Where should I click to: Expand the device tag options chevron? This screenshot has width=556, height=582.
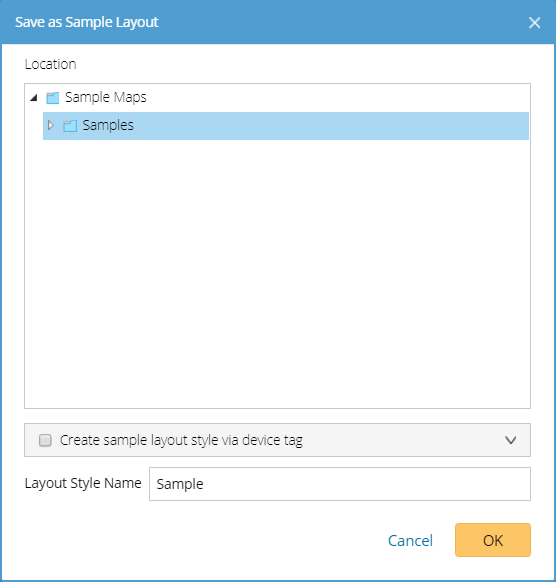[510, 440]
